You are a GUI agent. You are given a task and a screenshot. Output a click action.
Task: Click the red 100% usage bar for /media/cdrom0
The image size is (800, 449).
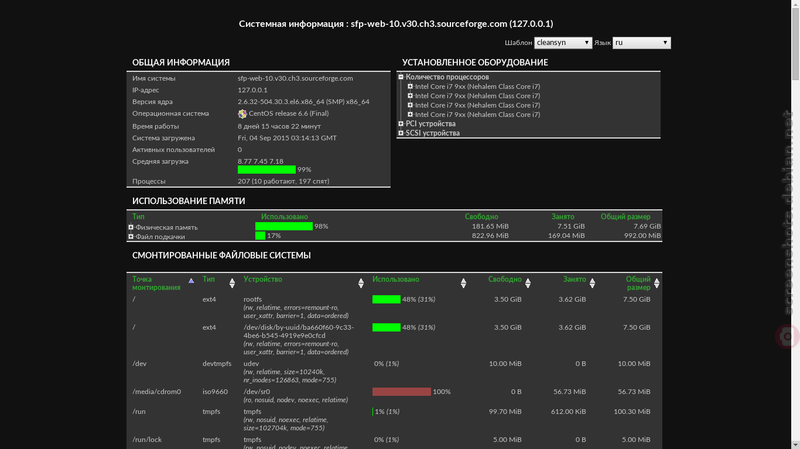pyautogui.click(x=402, y=392)
